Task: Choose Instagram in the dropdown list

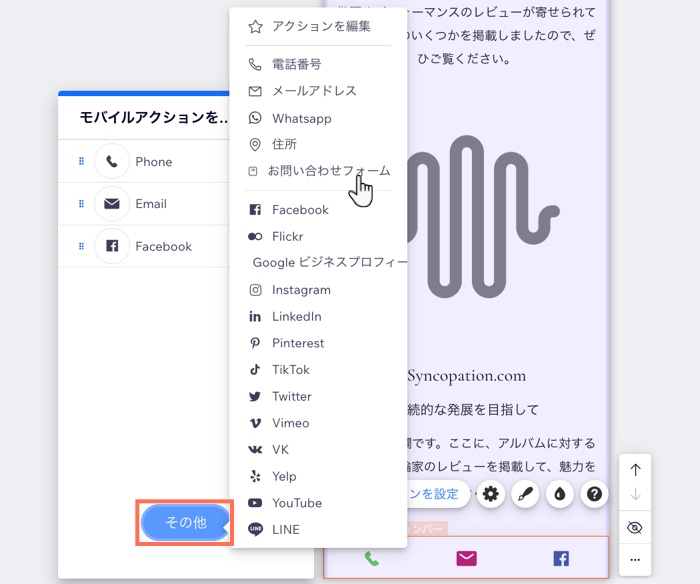Action: (301, 290)
